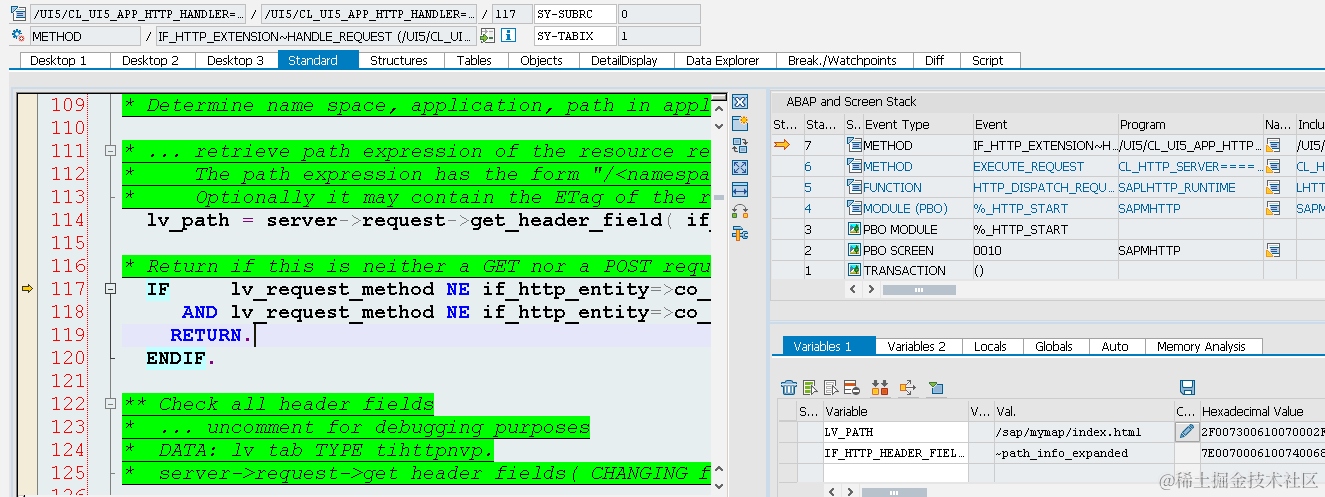Open the Data Explorer tab
This screenshot has width=1325, height=497.
point(723,60)
